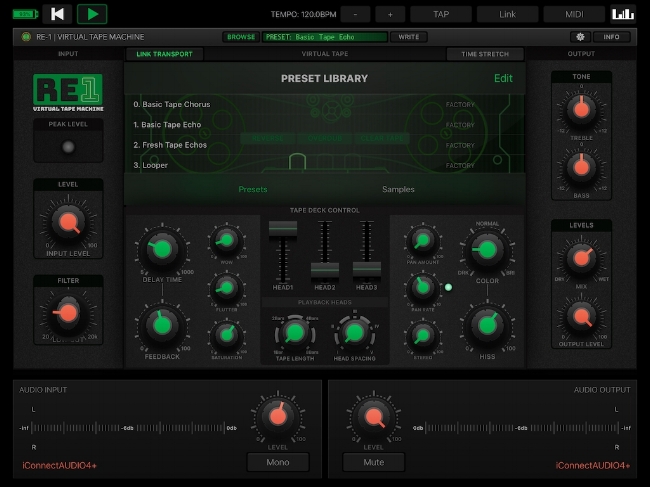Click the HEAD SPACING knob

pos(354,333)
